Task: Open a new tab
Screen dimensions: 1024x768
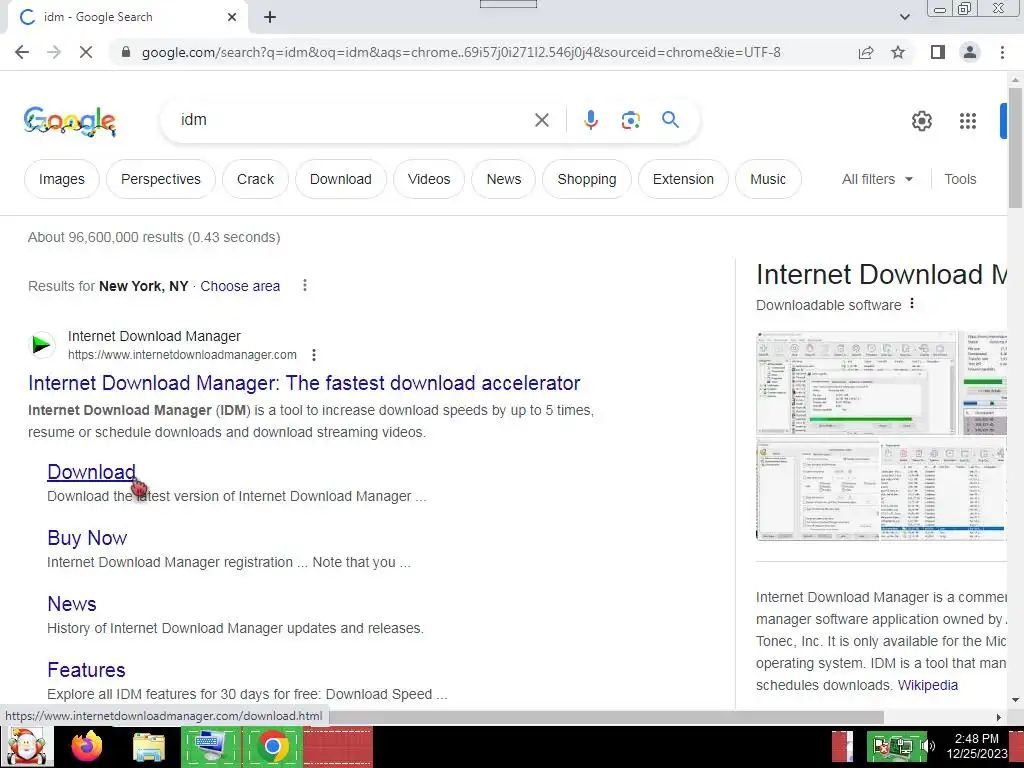Action: (x=270, y=17)
